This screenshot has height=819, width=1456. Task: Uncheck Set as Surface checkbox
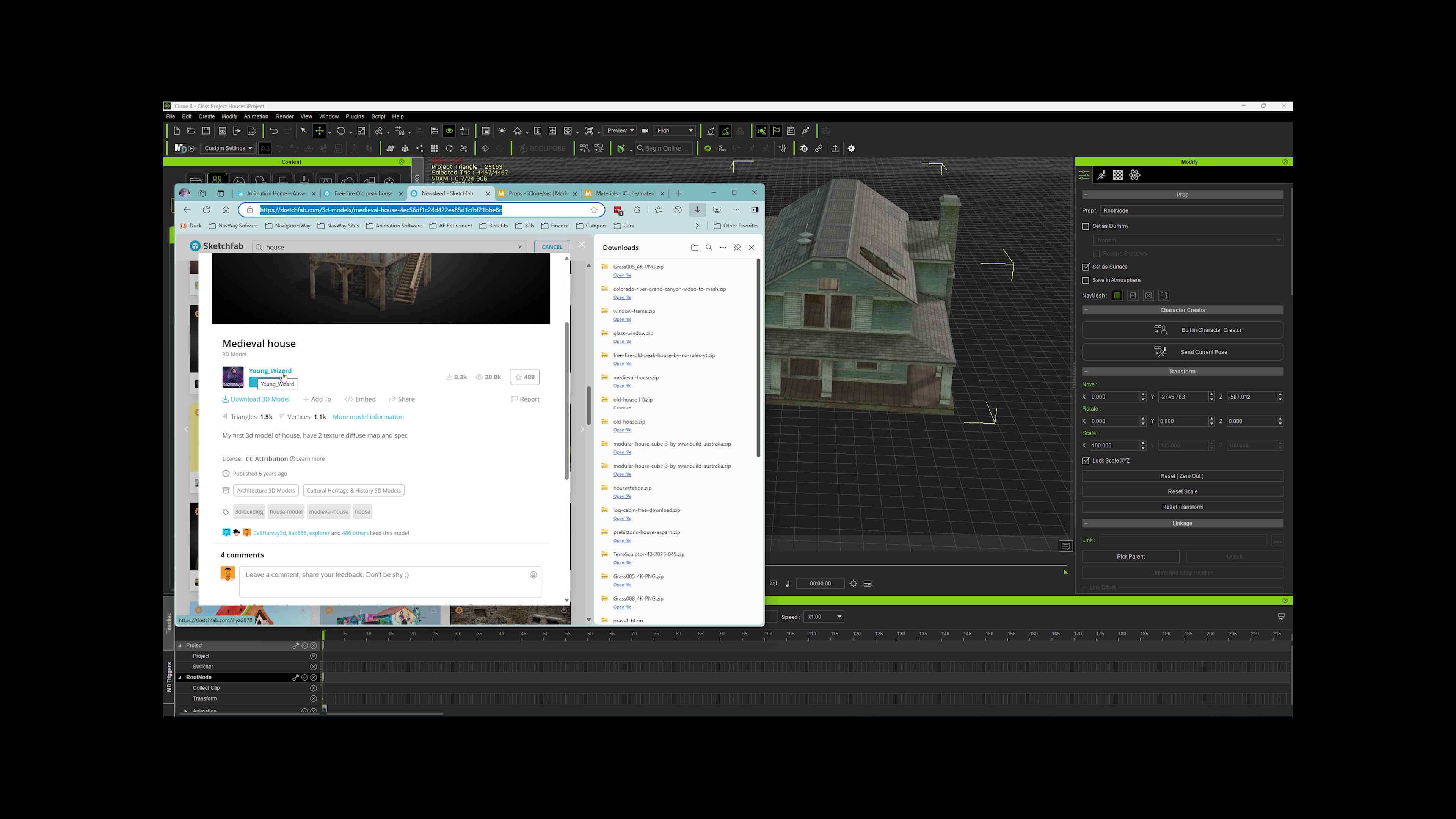(1086, 267)
